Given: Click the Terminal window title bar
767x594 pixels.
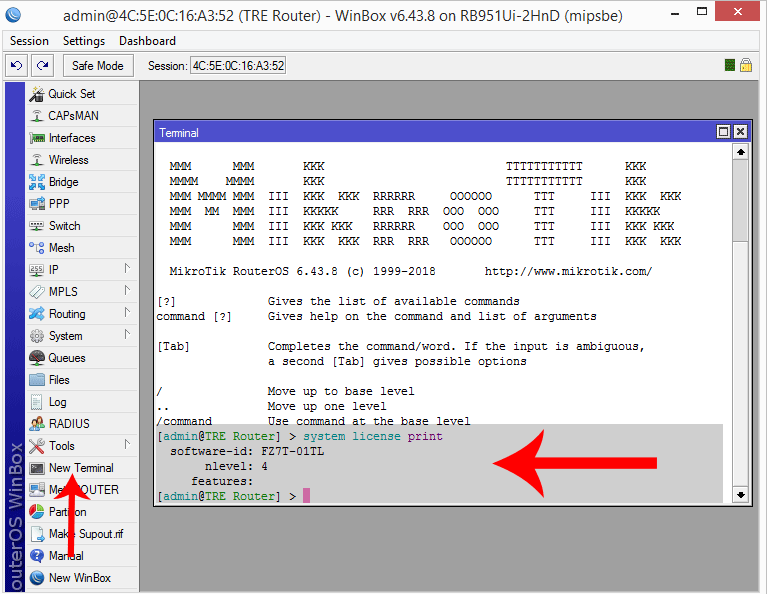Looking at the screenshot, I should pyautogui.click(x=435, y=132).
